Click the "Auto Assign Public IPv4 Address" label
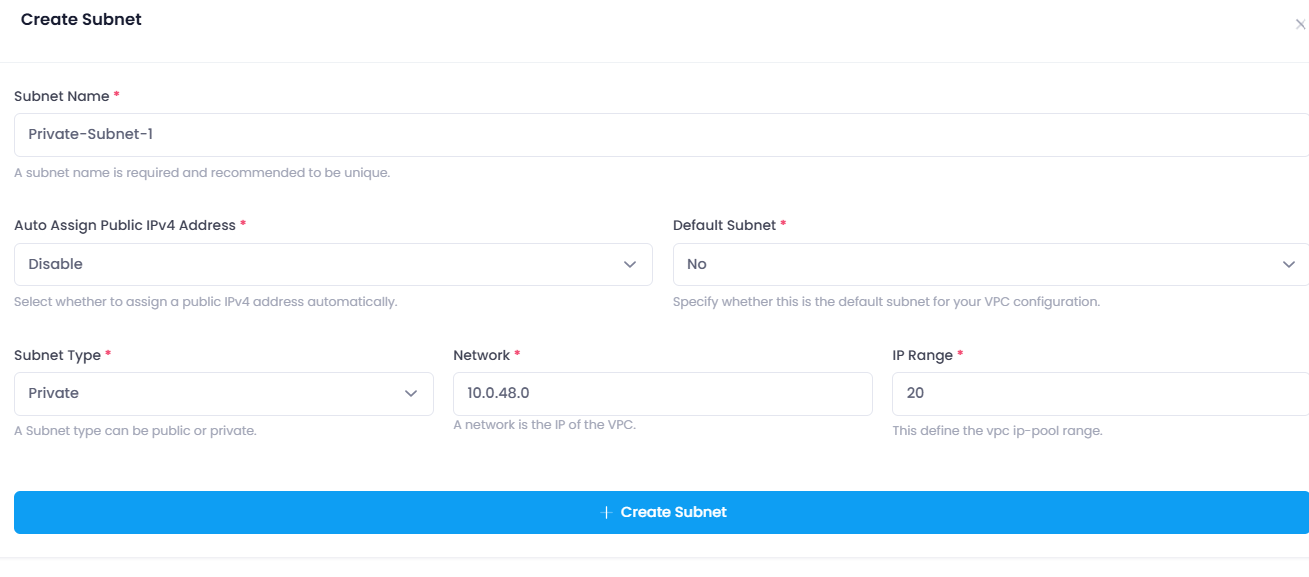Screen dimensions: 1309x577 [125, 225]
